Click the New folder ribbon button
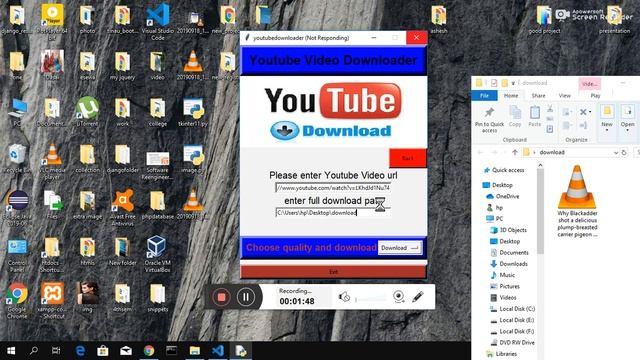The width and height of the screenshot is (640, 360). (x=607, y=117)
